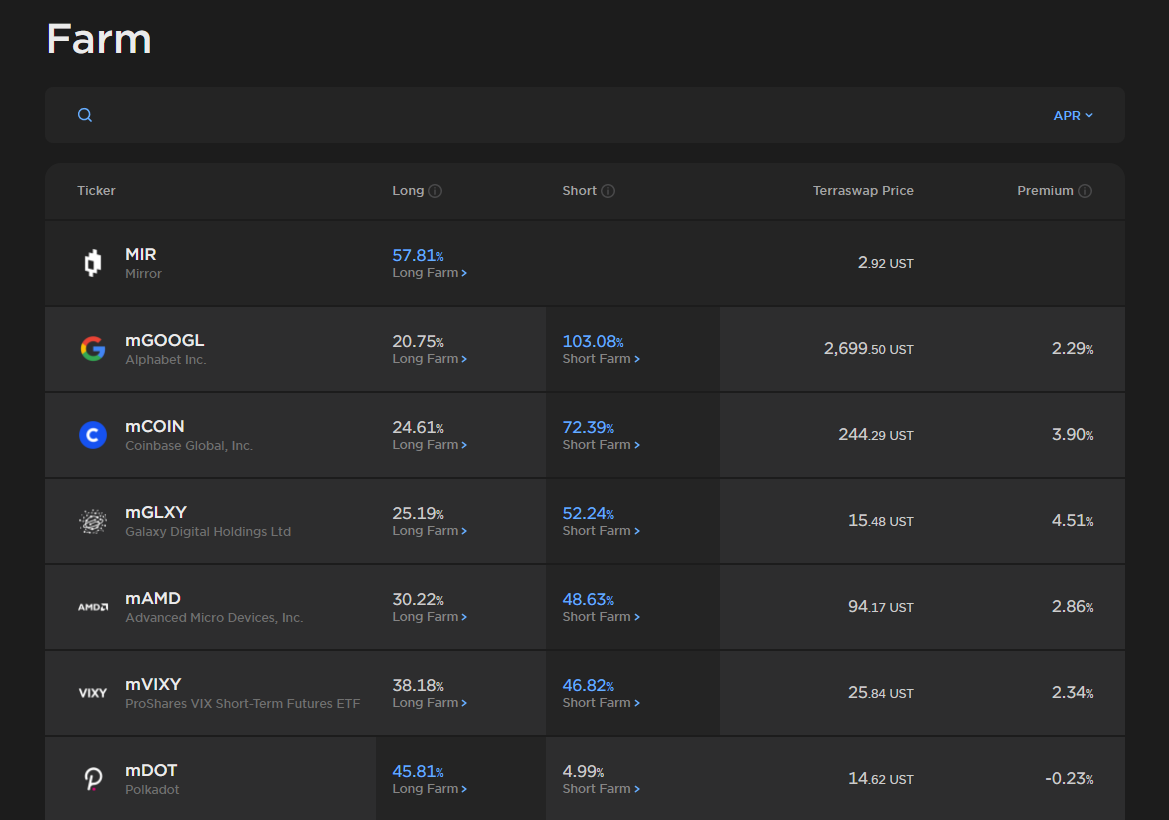Click the 20.75% long APR value
The image size is (1169, 820).
tap(418, 341)
